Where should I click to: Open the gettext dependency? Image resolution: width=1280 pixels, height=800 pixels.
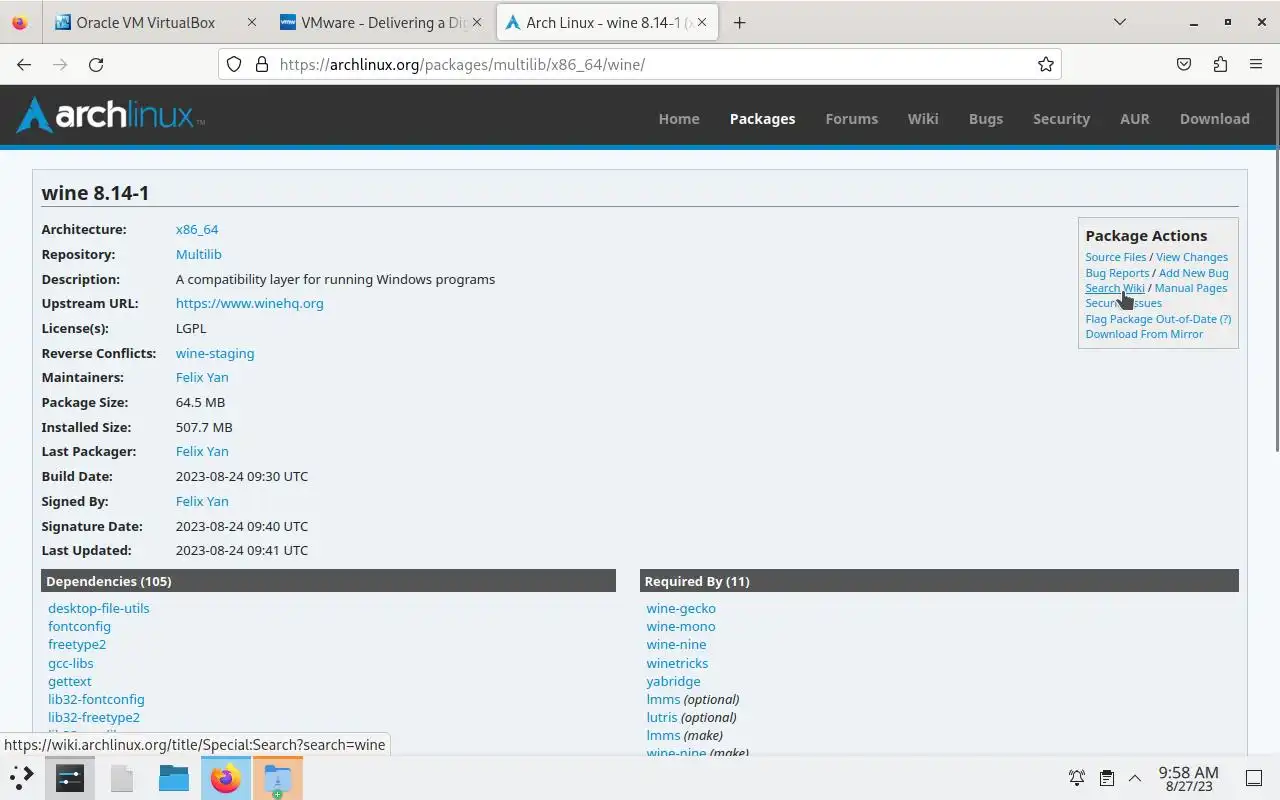click(x=70, y=681)
